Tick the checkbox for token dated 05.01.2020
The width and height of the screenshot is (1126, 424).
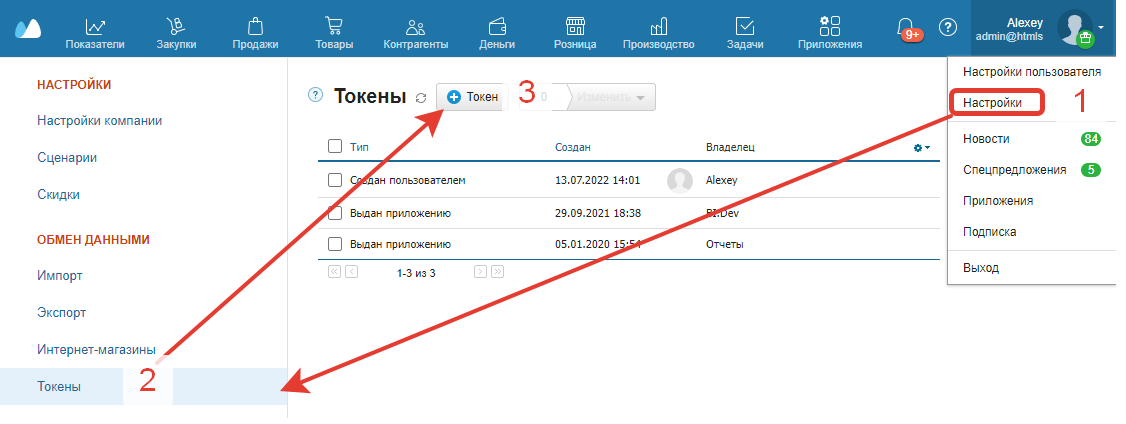coord(336,244)
